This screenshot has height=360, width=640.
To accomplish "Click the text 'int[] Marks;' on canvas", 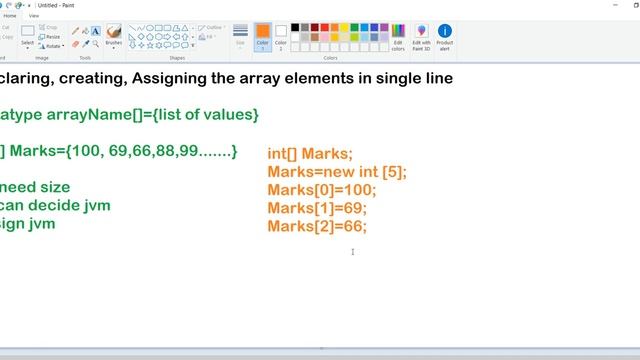I will [x=310, y=154].
